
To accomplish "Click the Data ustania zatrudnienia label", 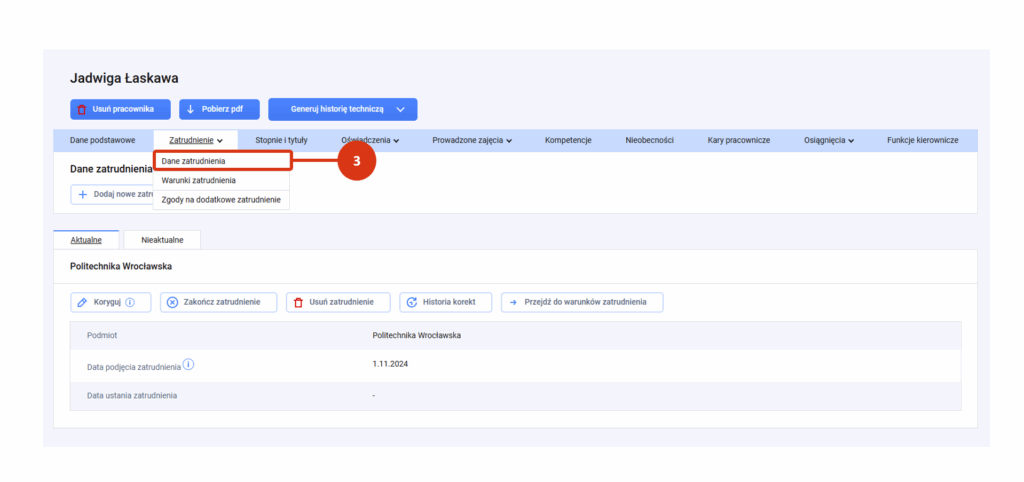I will (x=132, y=395).
